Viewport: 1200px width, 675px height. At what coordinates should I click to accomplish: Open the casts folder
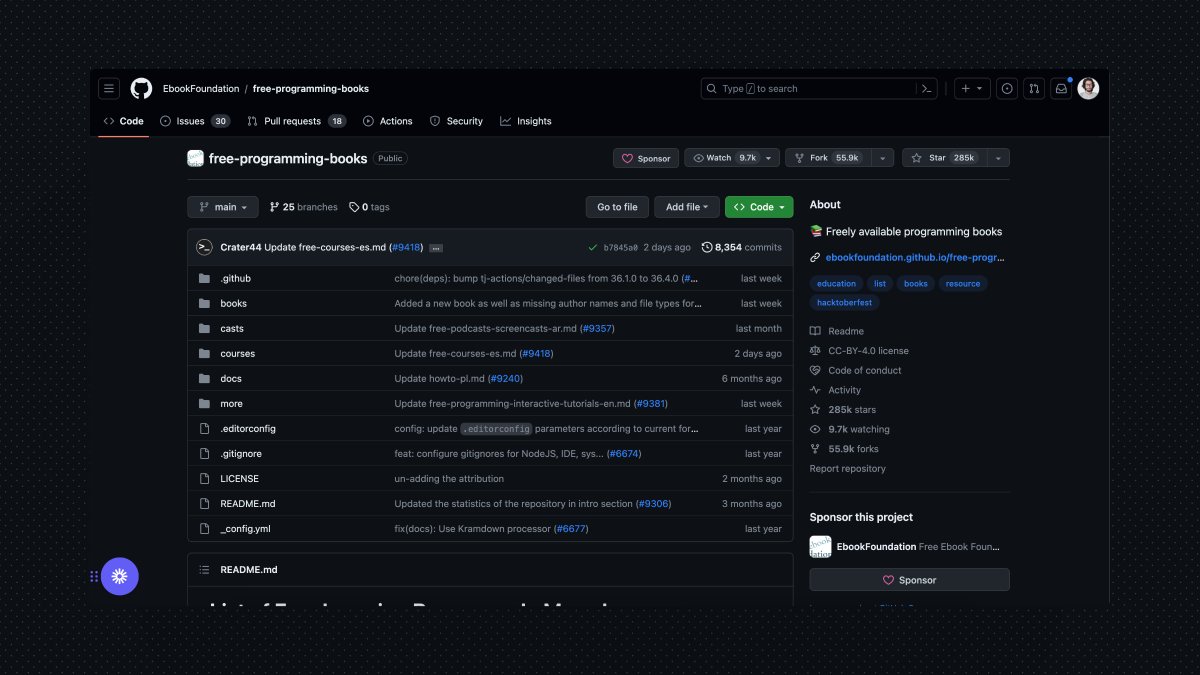232,328
